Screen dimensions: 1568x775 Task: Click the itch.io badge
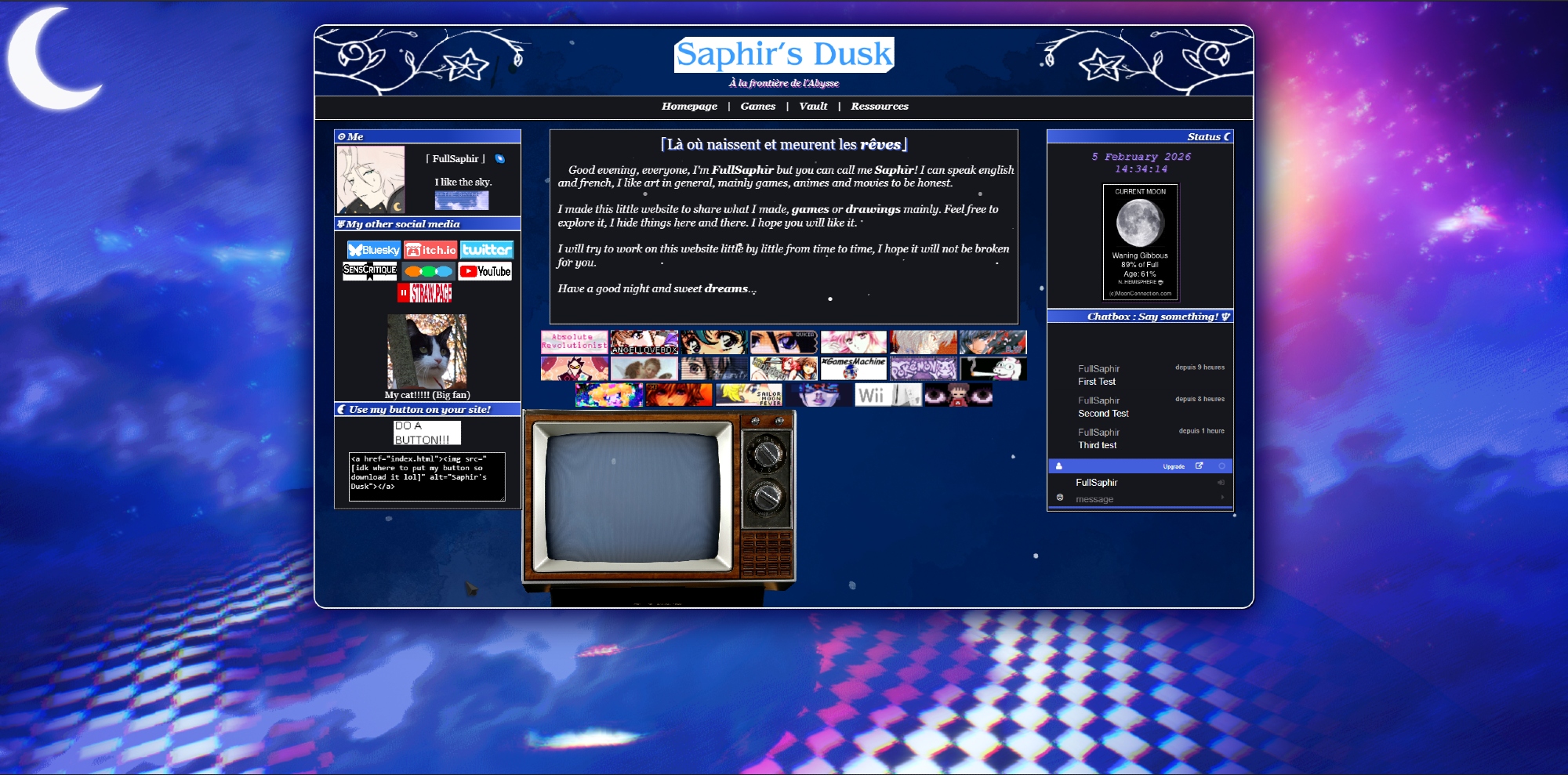click(430, 250)
